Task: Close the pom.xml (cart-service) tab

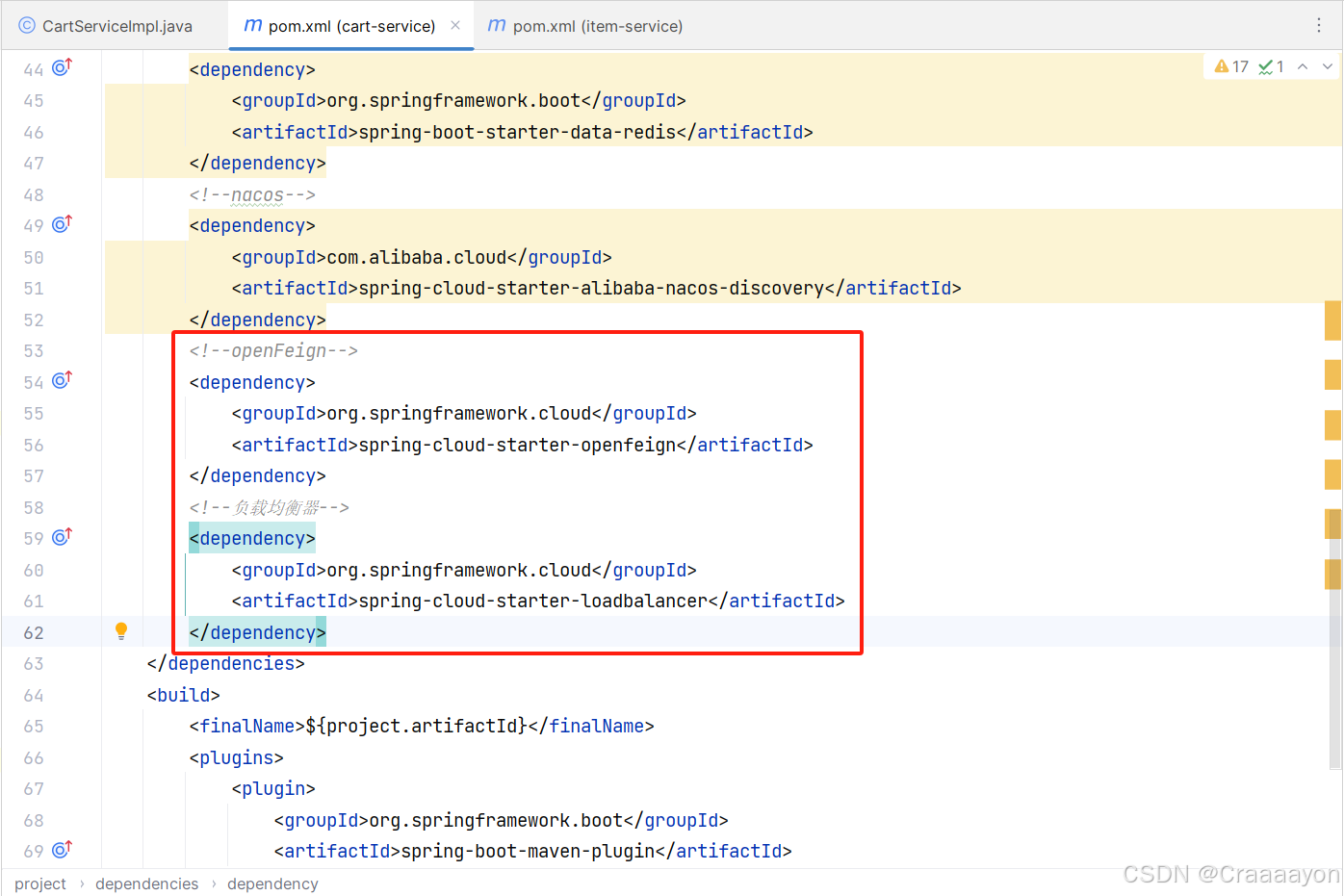Action: tap(453, 26)
